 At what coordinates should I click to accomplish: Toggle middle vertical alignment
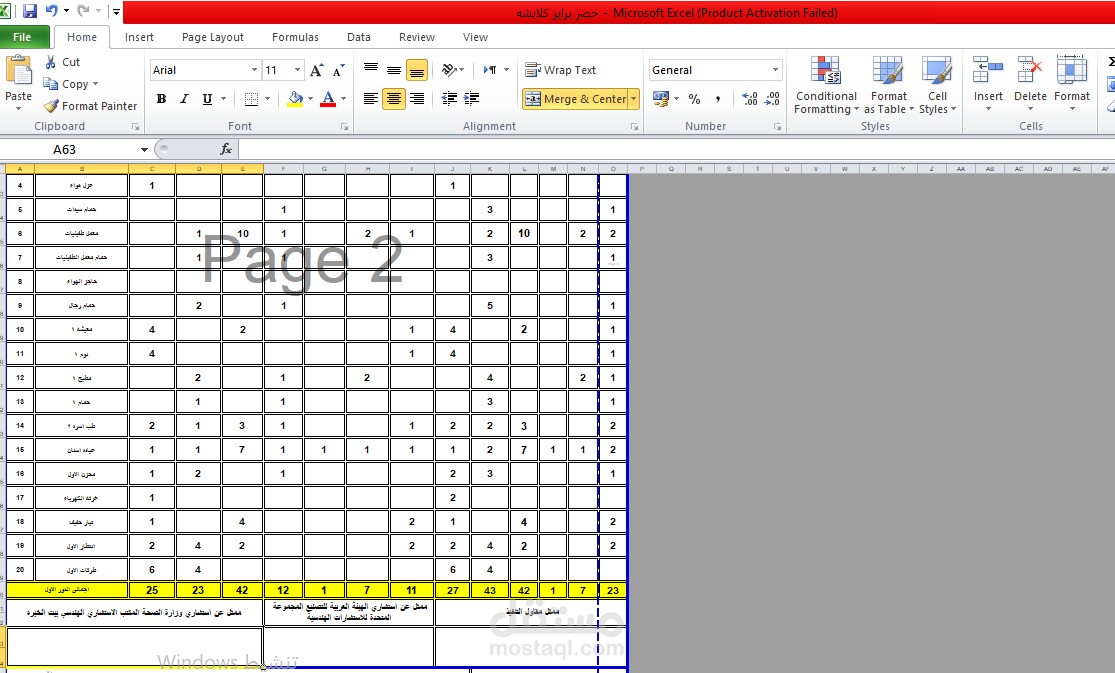394,70
